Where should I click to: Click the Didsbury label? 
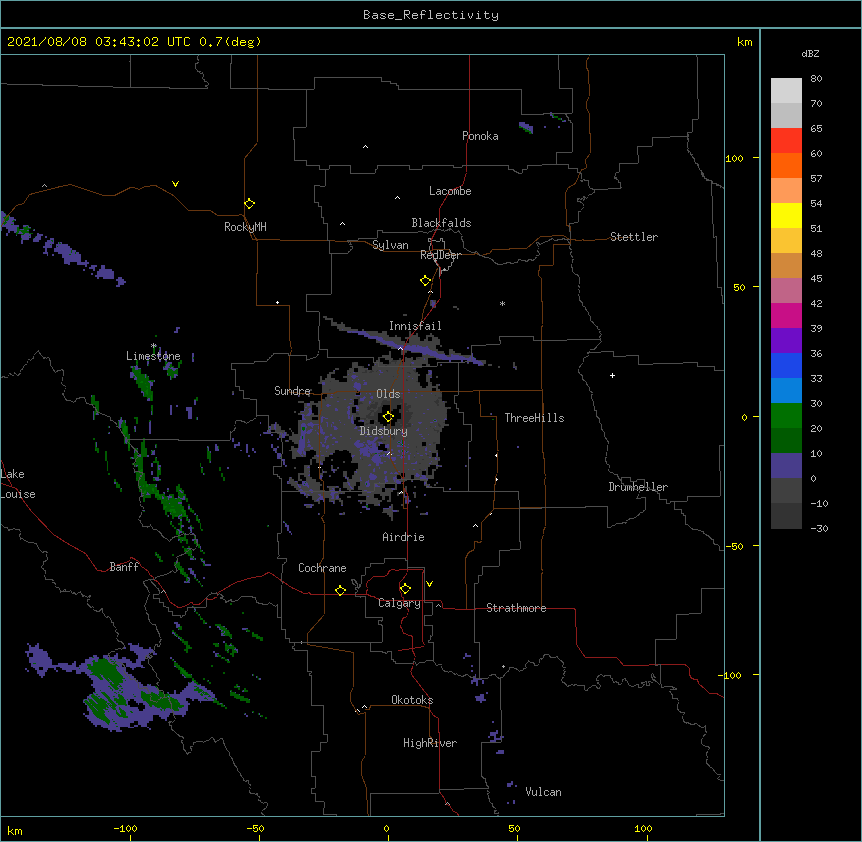pyautogui.click(x=384, y=431)
